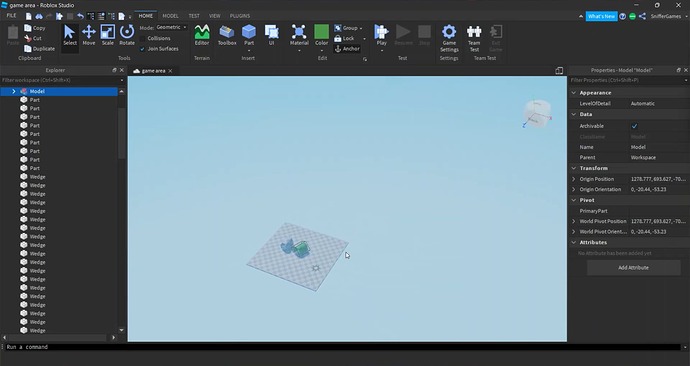690x366 pixels.
Task: Open the PLUGINS ribbon tab
Action: coord(240,16)
